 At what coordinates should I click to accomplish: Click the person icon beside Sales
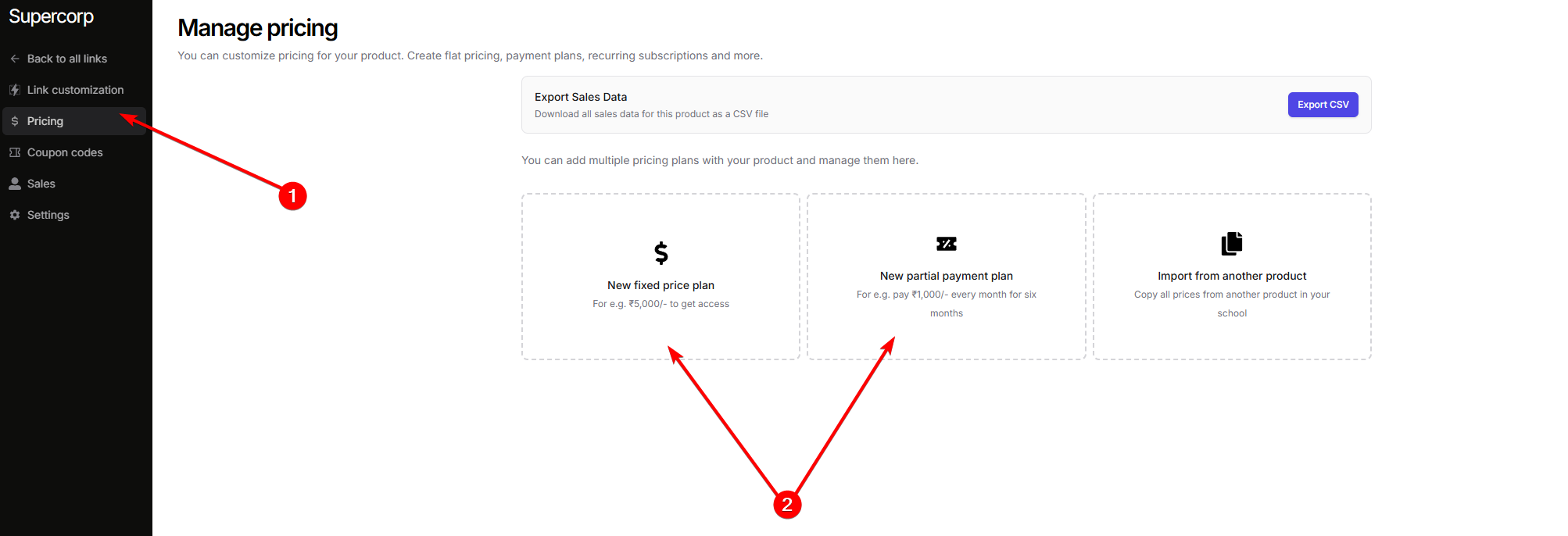coord(15,184)
